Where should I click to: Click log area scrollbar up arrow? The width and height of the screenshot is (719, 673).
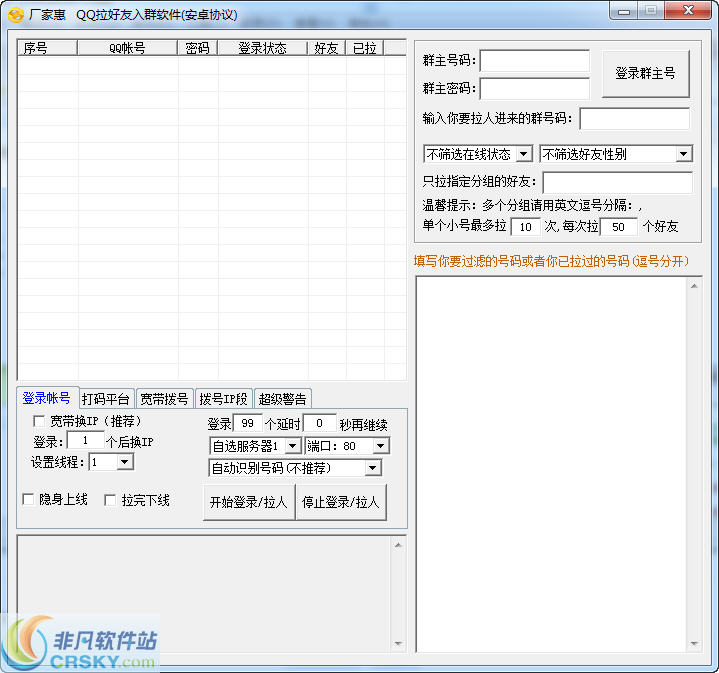(x=398, y=545)
